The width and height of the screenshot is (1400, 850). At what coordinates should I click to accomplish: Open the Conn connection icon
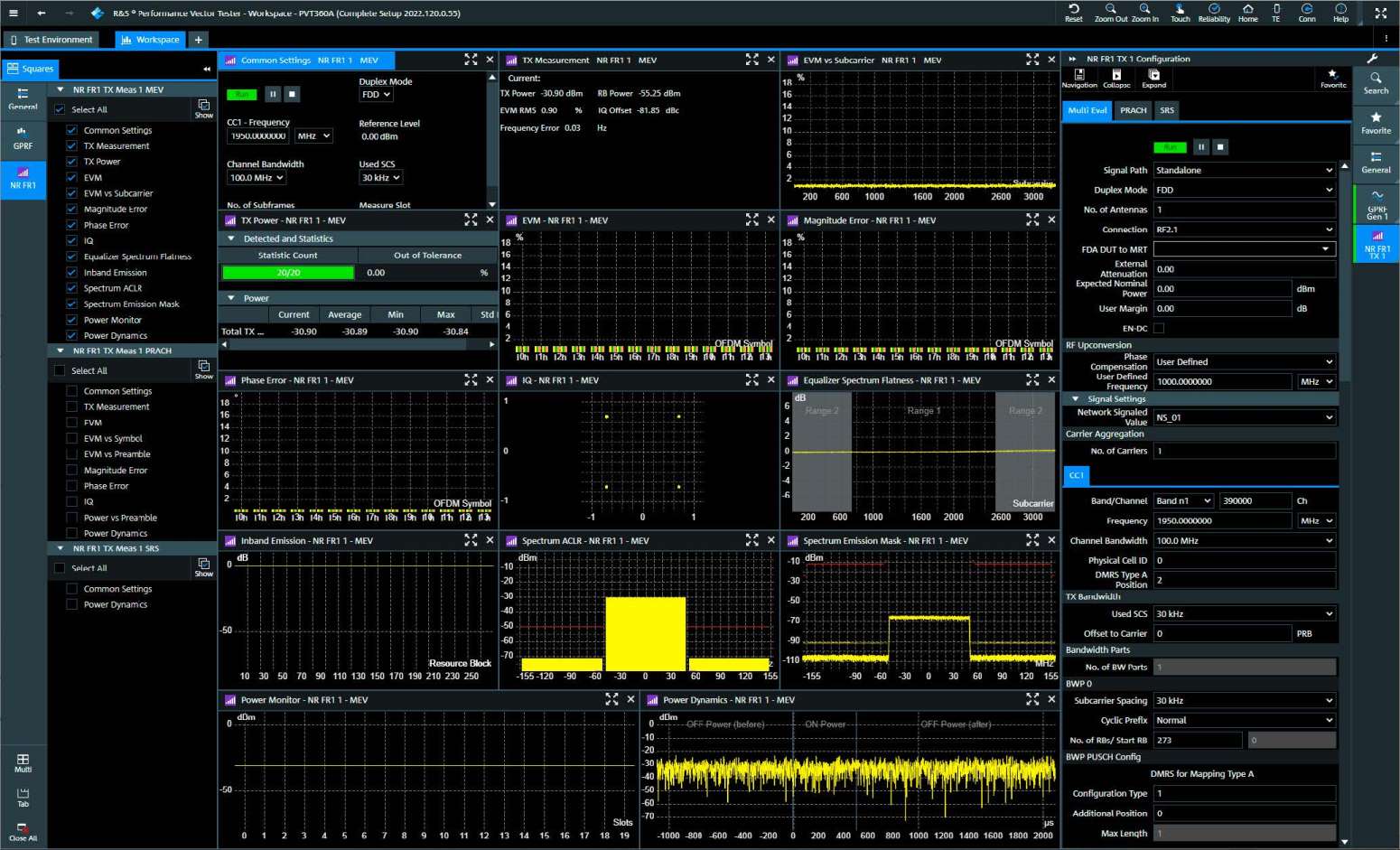[x=1306, y=12]
